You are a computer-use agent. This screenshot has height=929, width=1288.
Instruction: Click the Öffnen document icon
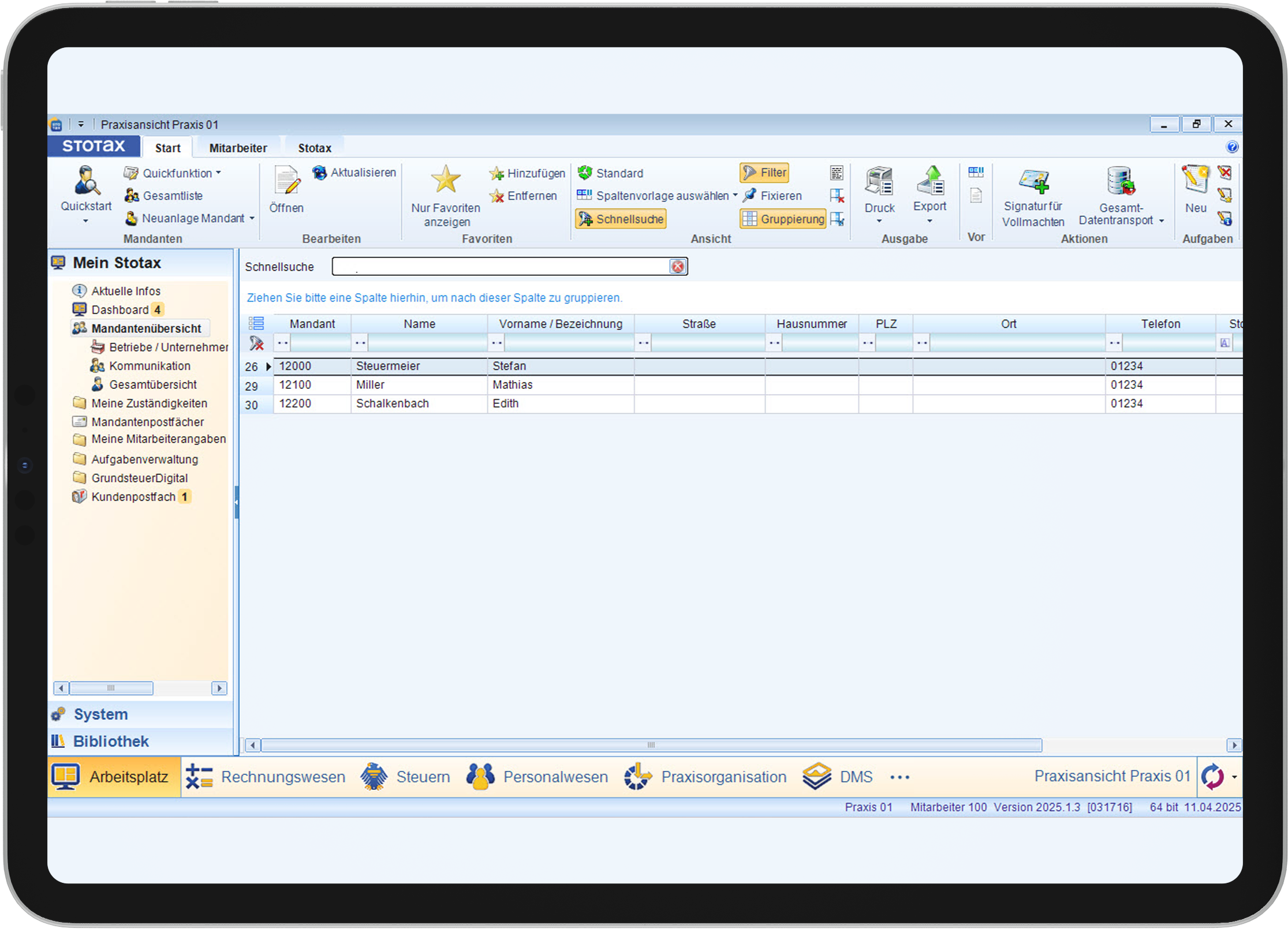pyautogui.click(x=286, y=181)
